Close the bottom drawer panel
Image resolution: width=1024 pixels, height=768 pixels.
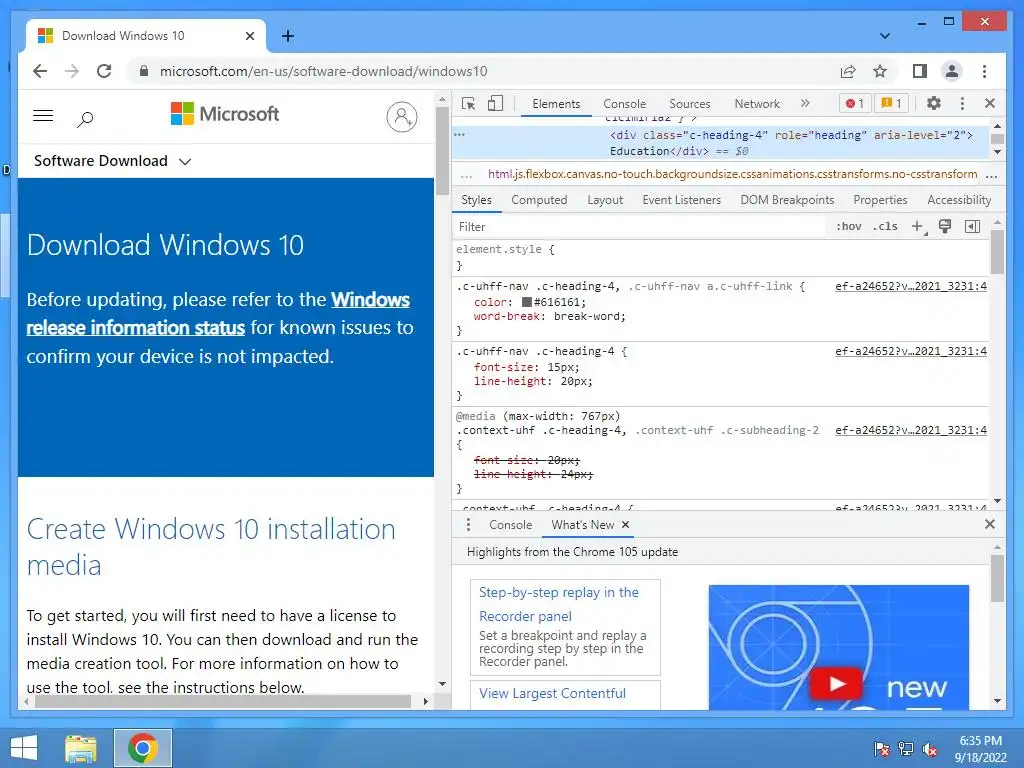click(x=990, y=524)
